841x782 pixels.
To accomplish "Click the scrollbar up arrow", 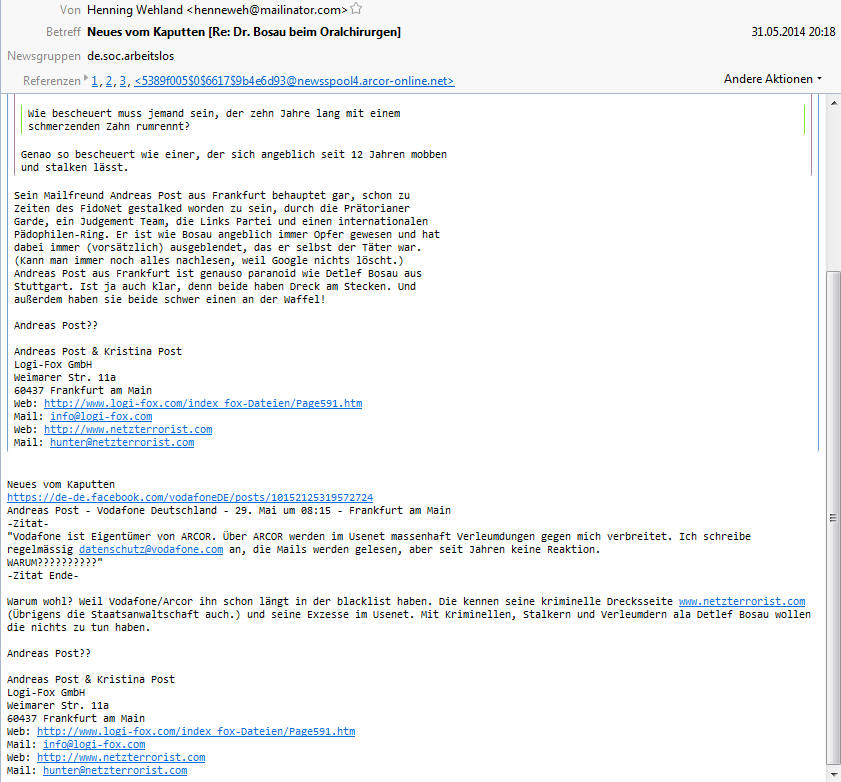I will point(833,102).
